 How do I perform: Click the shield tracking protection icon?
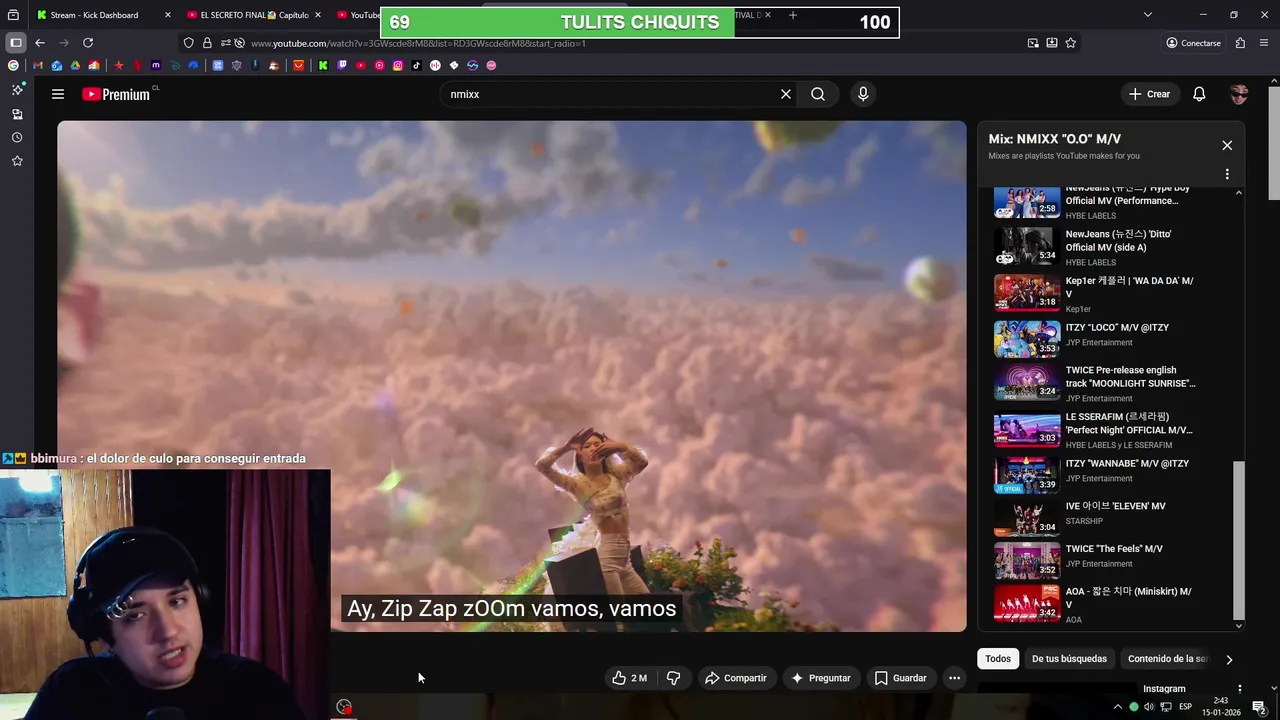click(188, 43)
